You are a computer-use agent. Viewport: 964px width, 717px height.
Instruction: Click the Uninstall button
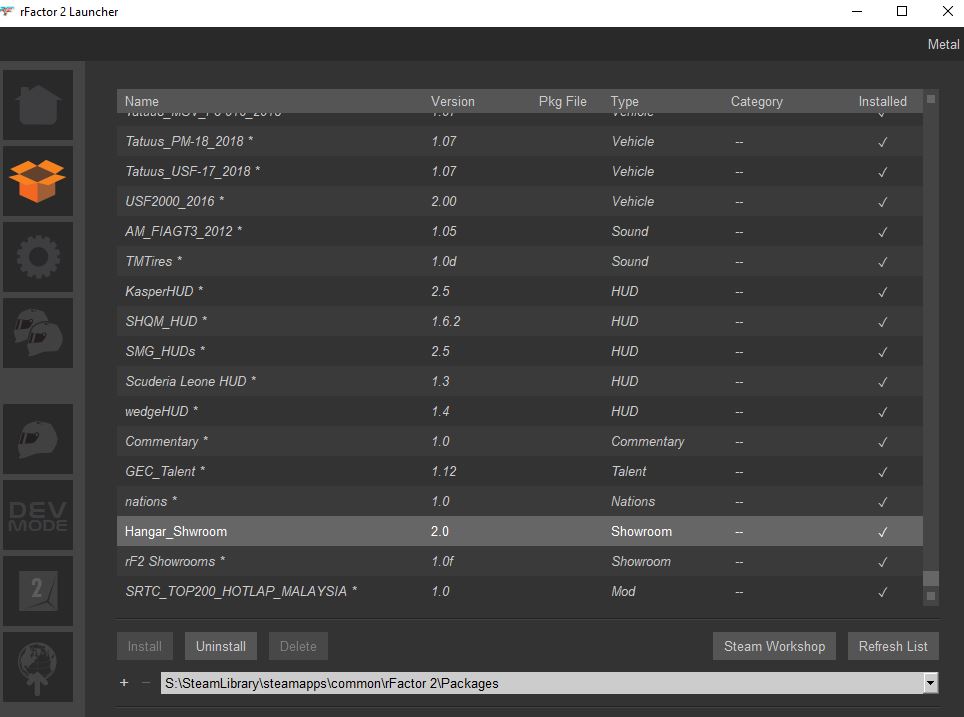[x=221, y=646]
